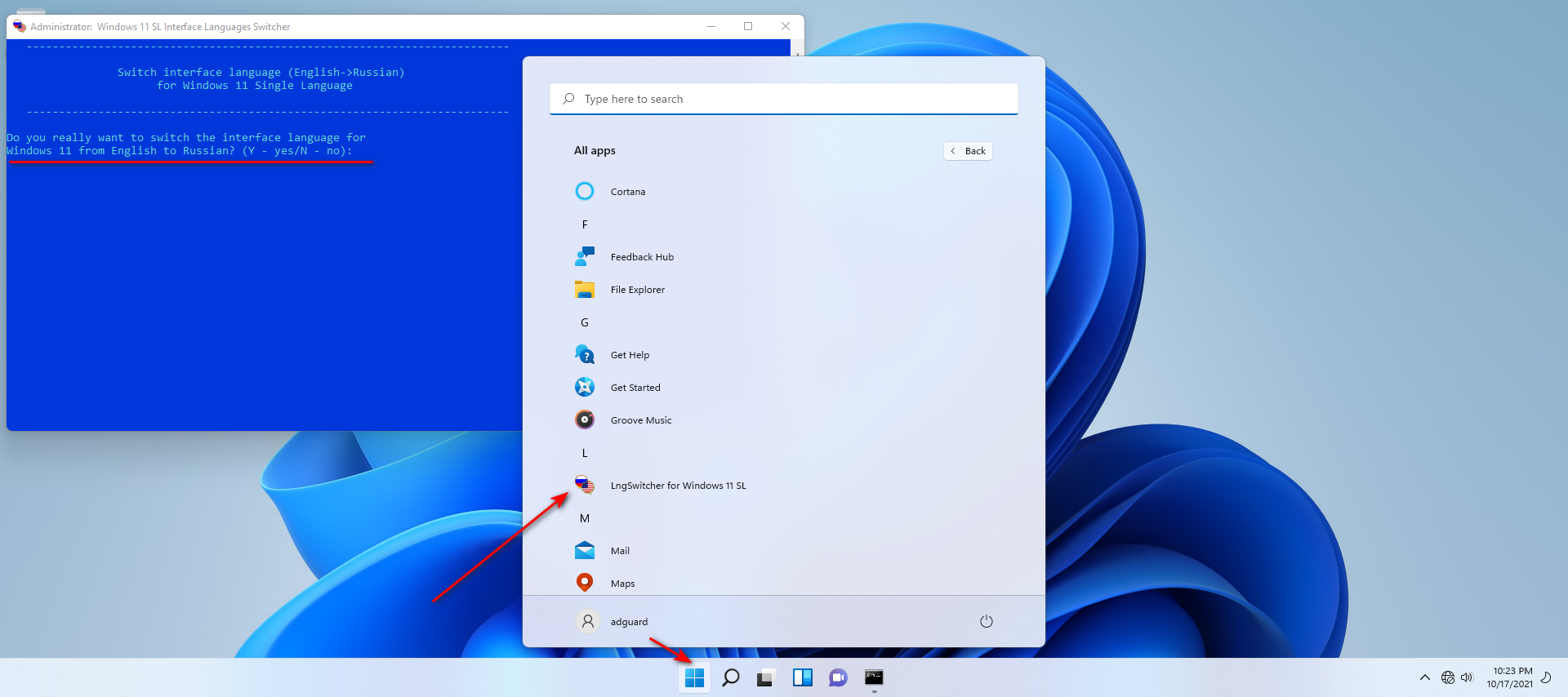Click the volume speaker tray icon
The width and height of the screenshot is (1568, 697).
(1467, 677)
